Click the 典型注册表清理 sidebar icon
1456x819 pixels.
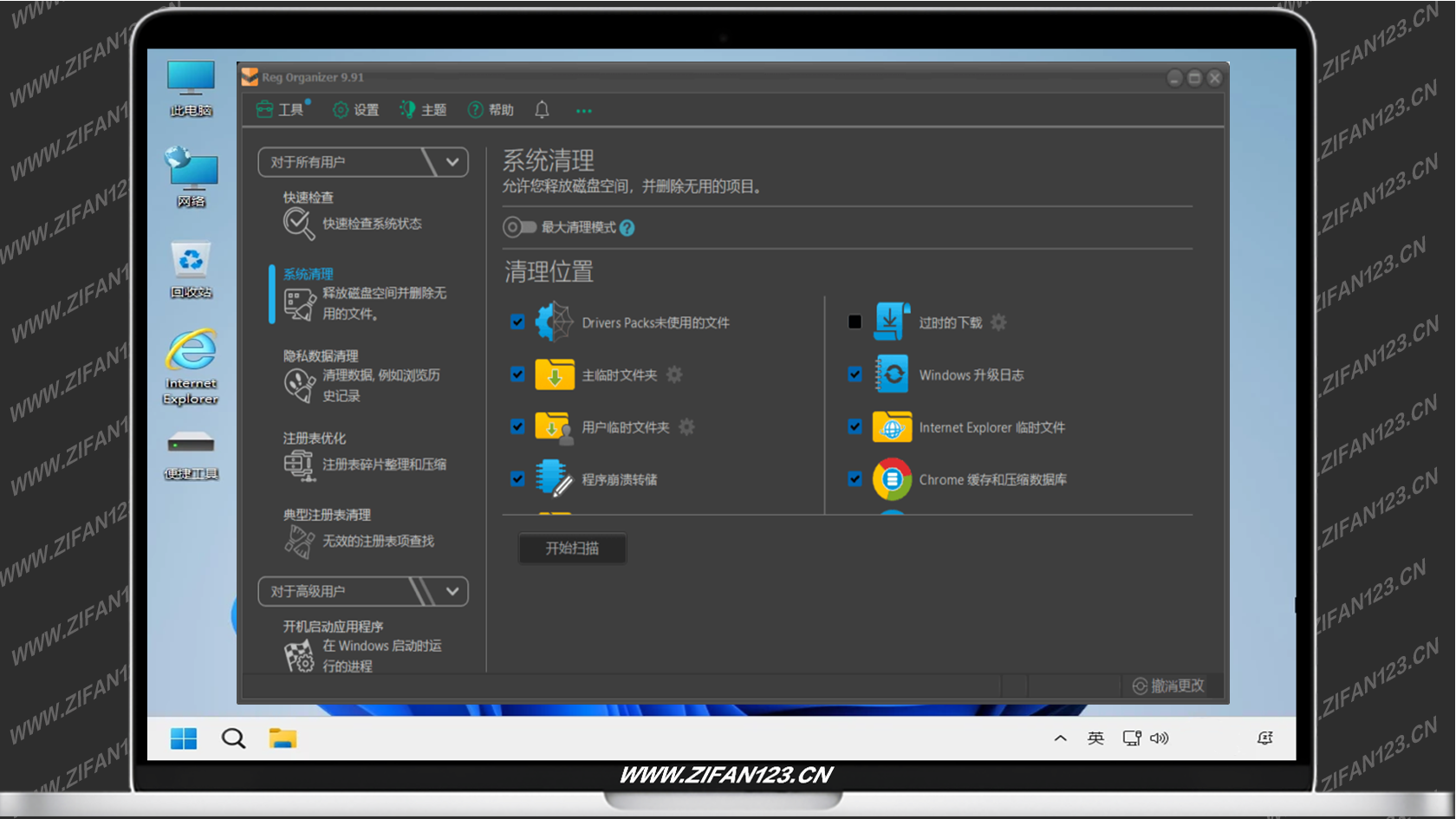click(299, 542)
